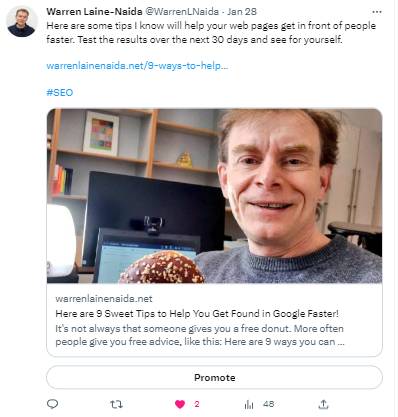Click the like count number 2
Viewport: 398px width, 417px height.
click(197, 404)
